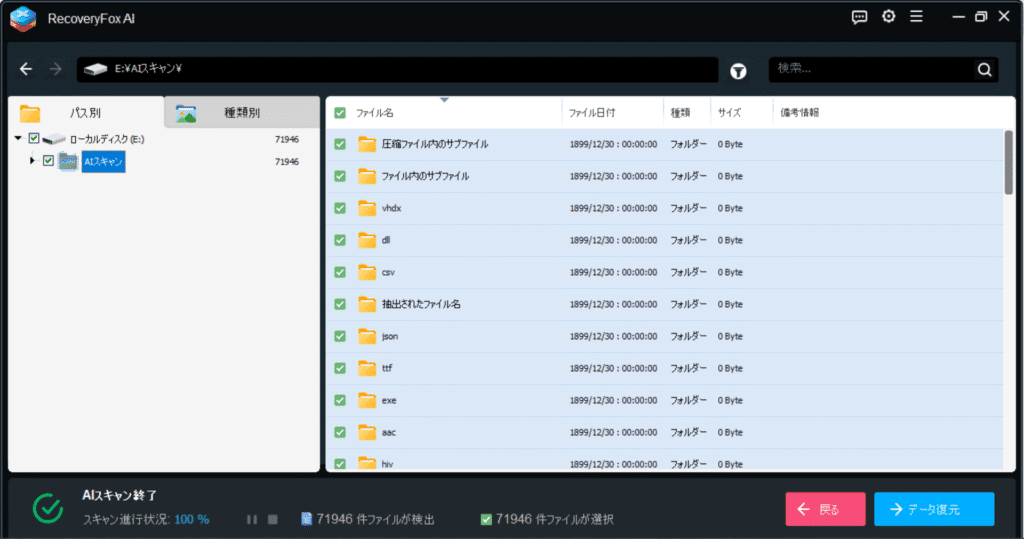Click folder icon of vhdx row
Image resolution: width=1024 pixels, height=539 pixels.
click(367, 208)
